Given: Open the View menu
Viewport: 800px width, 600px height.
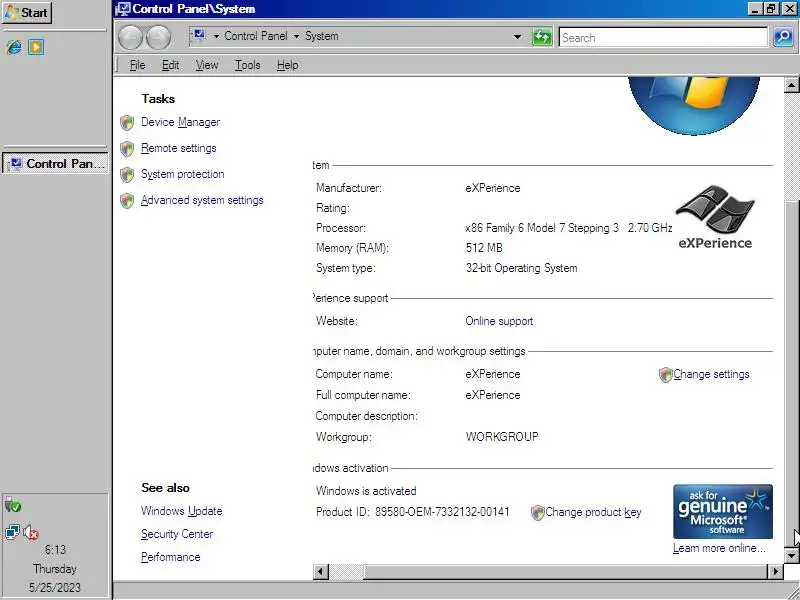Looking at the screenshot, I should (207, 65).
